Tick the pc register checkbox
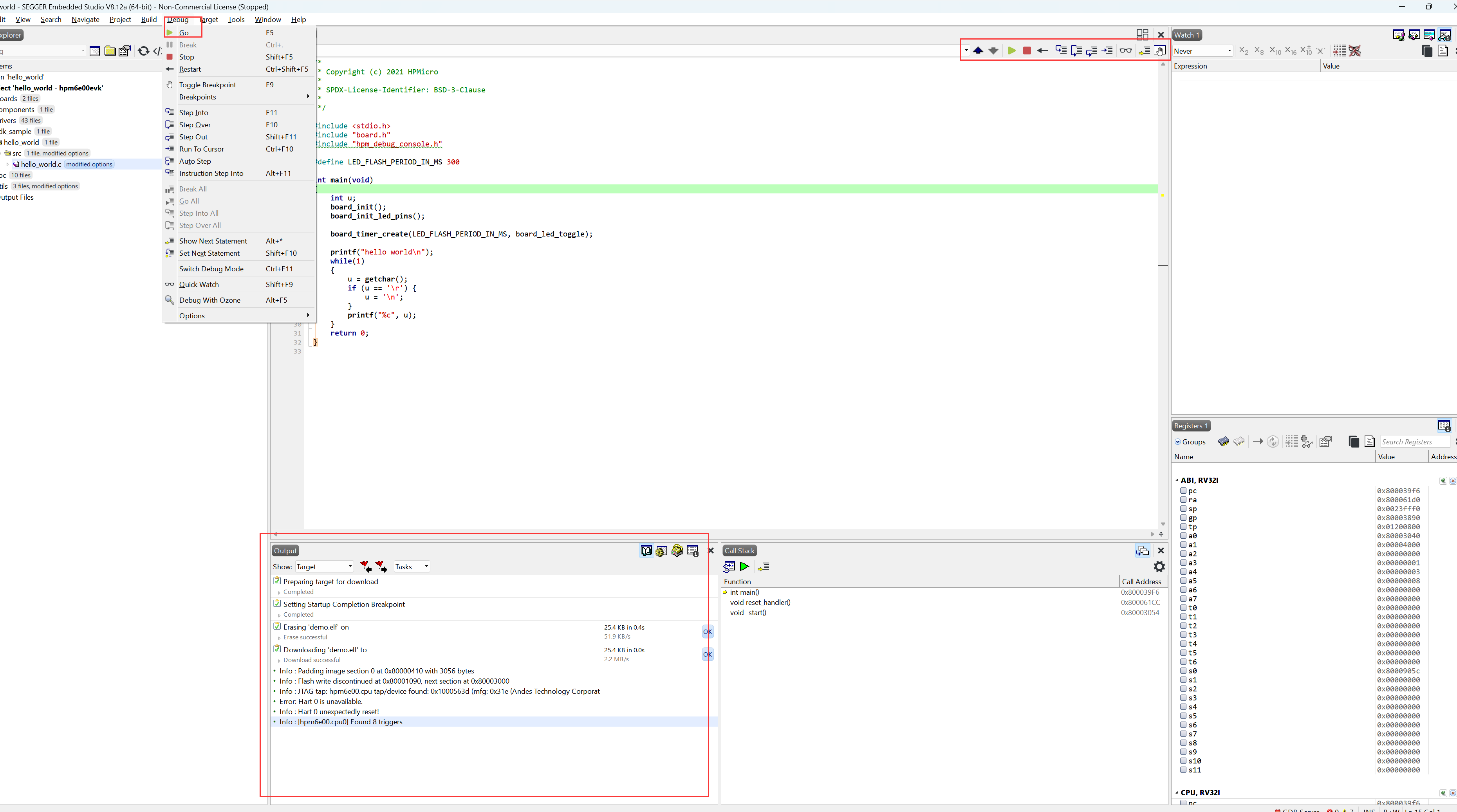This screenshot has width=1457, height=812. [x=1183, y=491]
